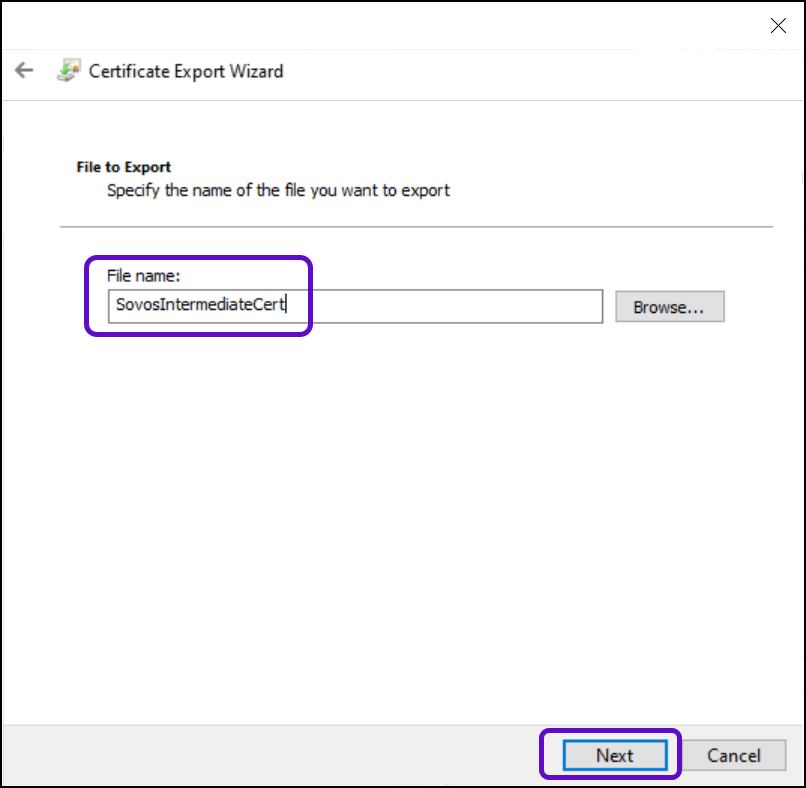Screen dimensions: 806x788
Task: Cancel the certificate export
Action: [734, 755]
